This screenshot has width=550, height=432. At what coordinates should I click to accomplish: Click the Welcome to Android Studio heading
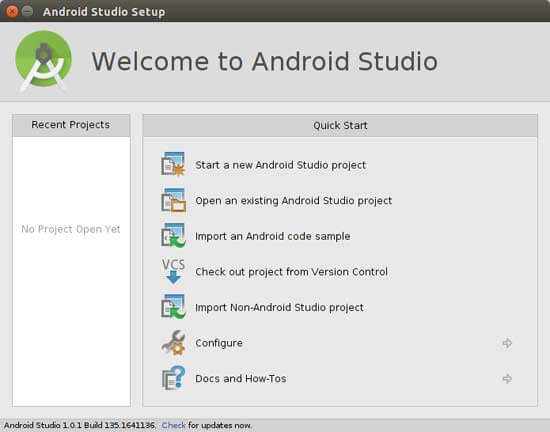click(x=264, y=61)
